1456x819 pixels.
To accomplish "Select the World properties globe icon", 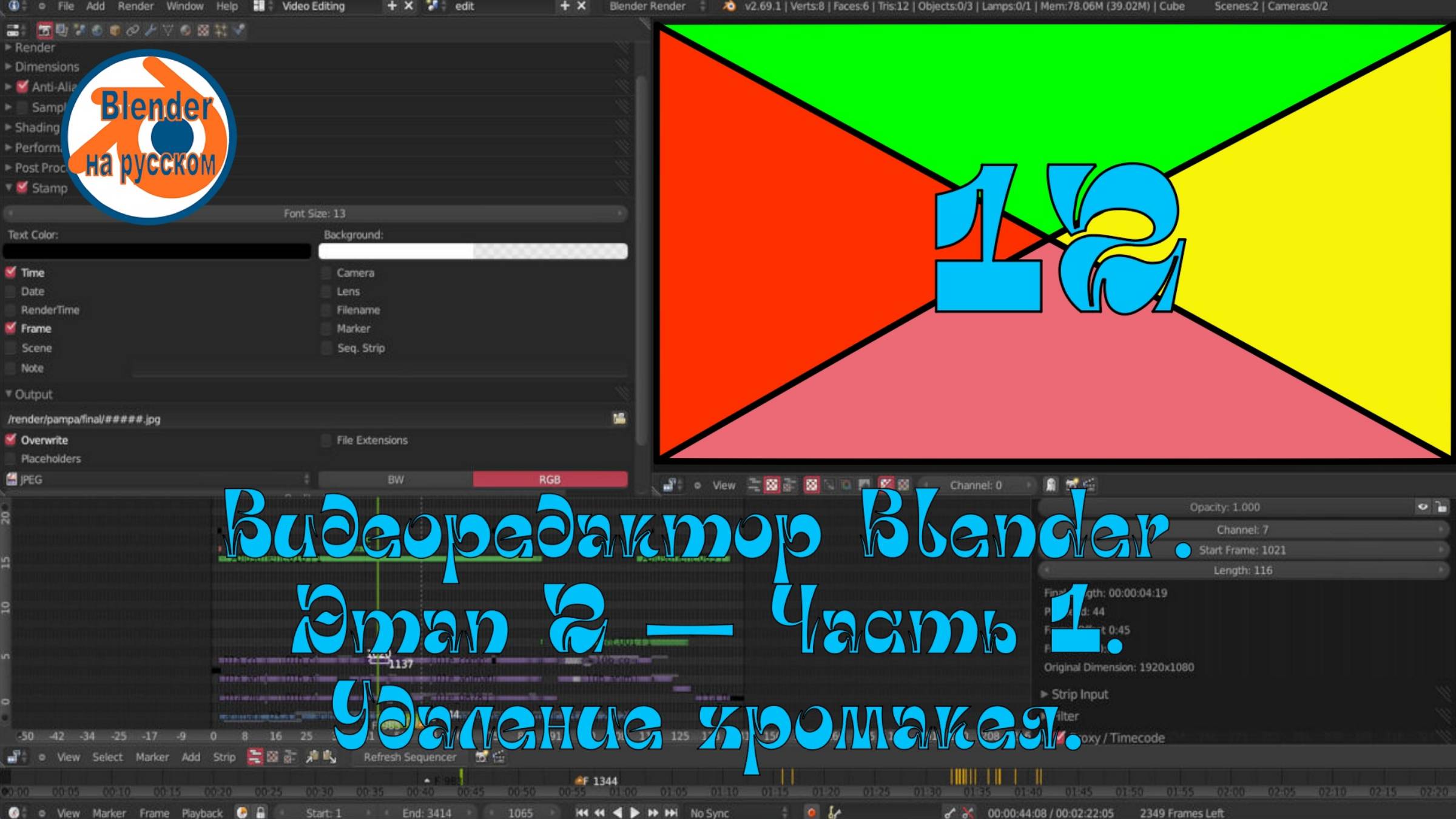I will [96, 29].
